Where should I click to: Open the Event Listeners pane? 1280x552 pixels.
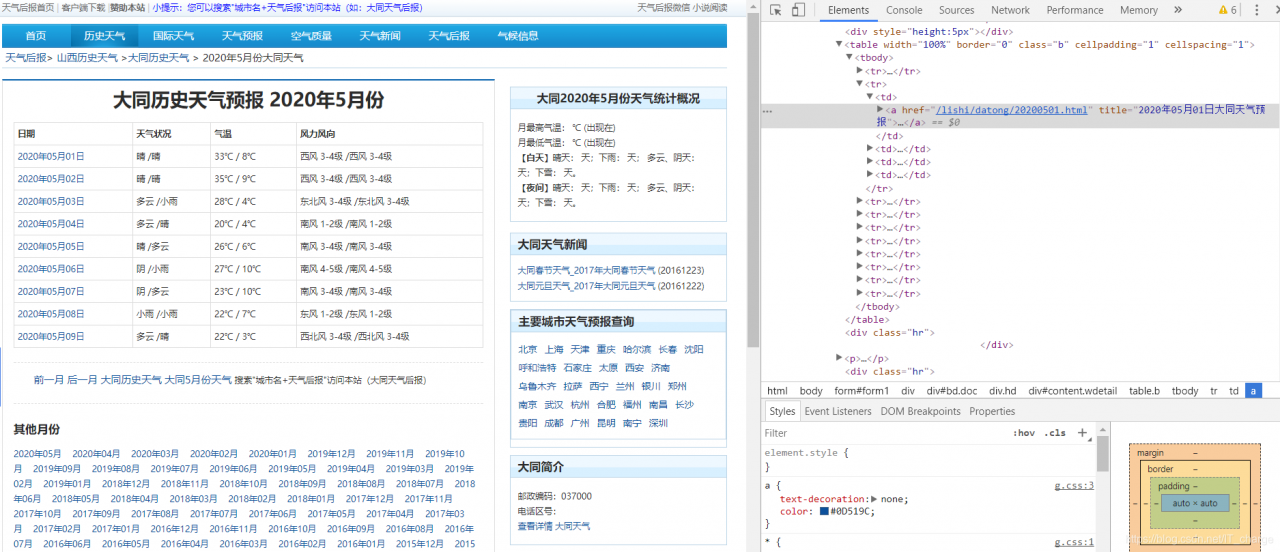[838, 411]
